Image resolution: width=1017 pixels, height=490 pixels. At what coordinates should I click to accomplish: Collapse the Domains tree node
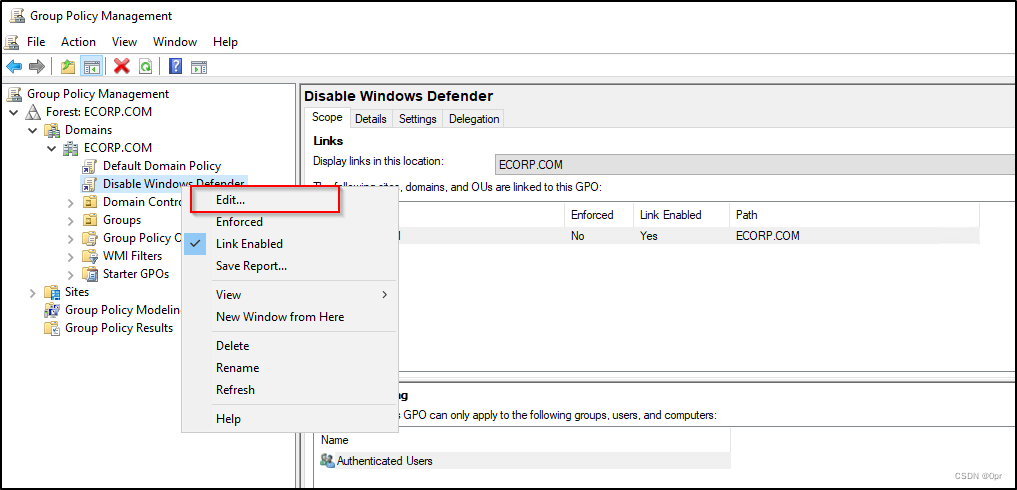tap(33, 130)
